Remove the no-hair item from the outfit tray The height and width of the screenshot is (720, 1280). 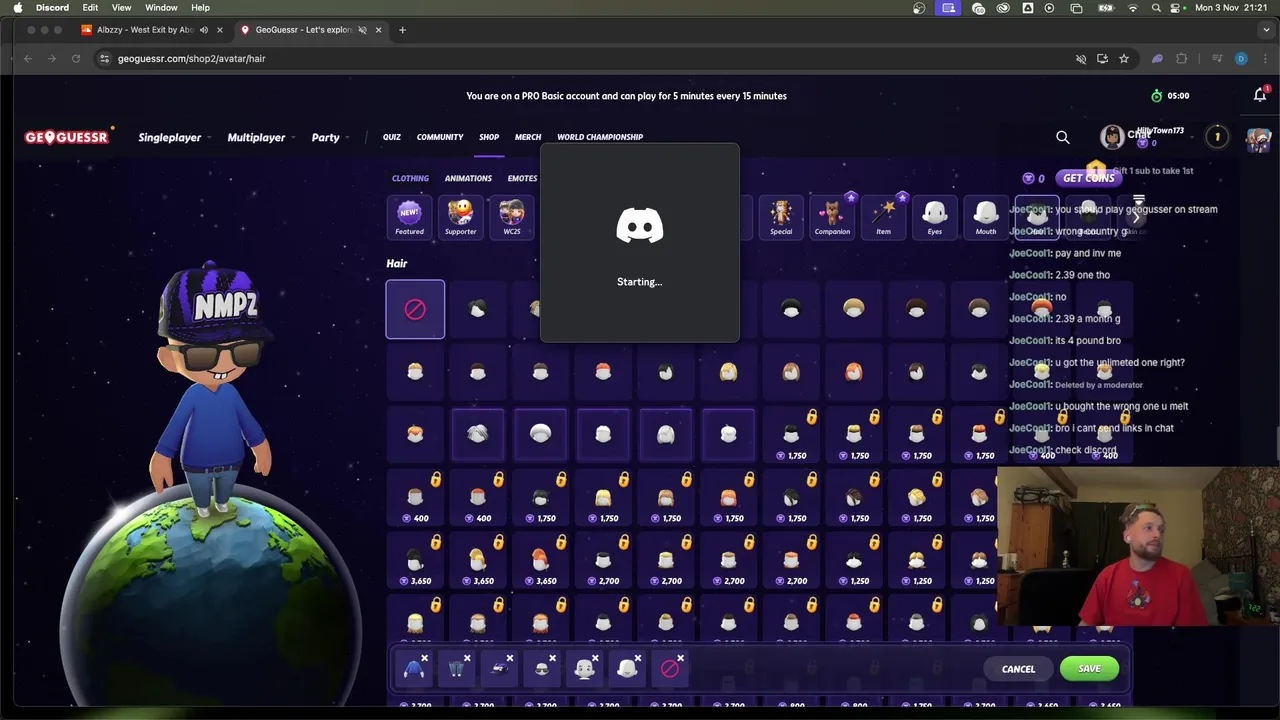[680, 658]
